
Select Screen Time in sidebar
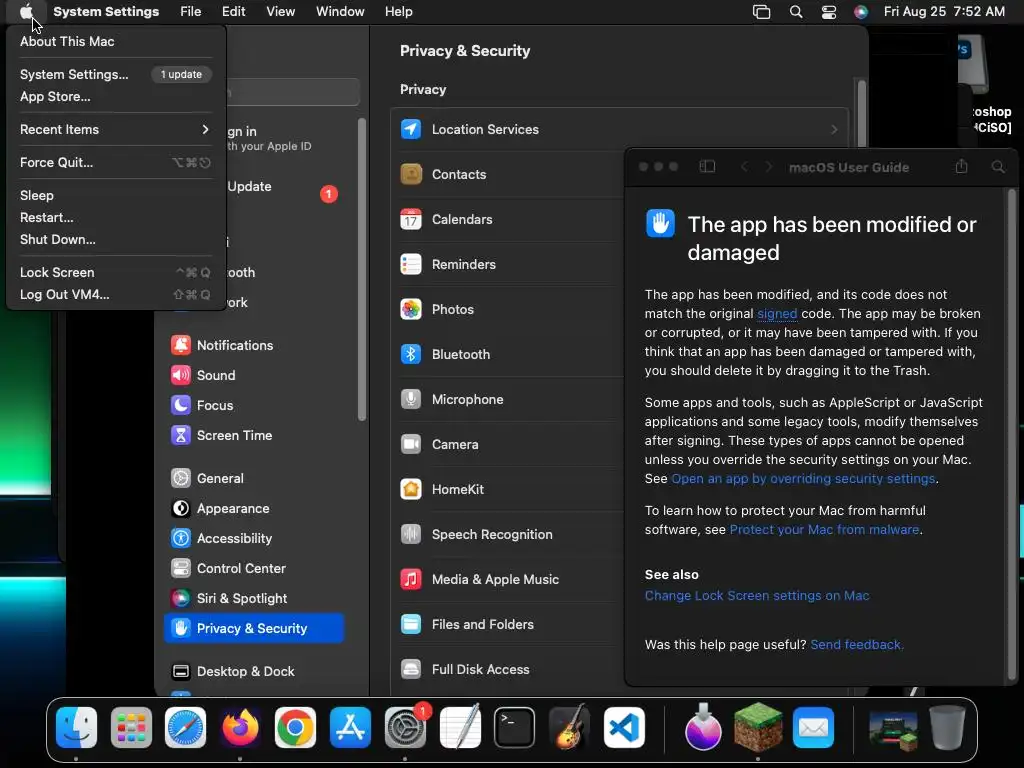point(254,436)
